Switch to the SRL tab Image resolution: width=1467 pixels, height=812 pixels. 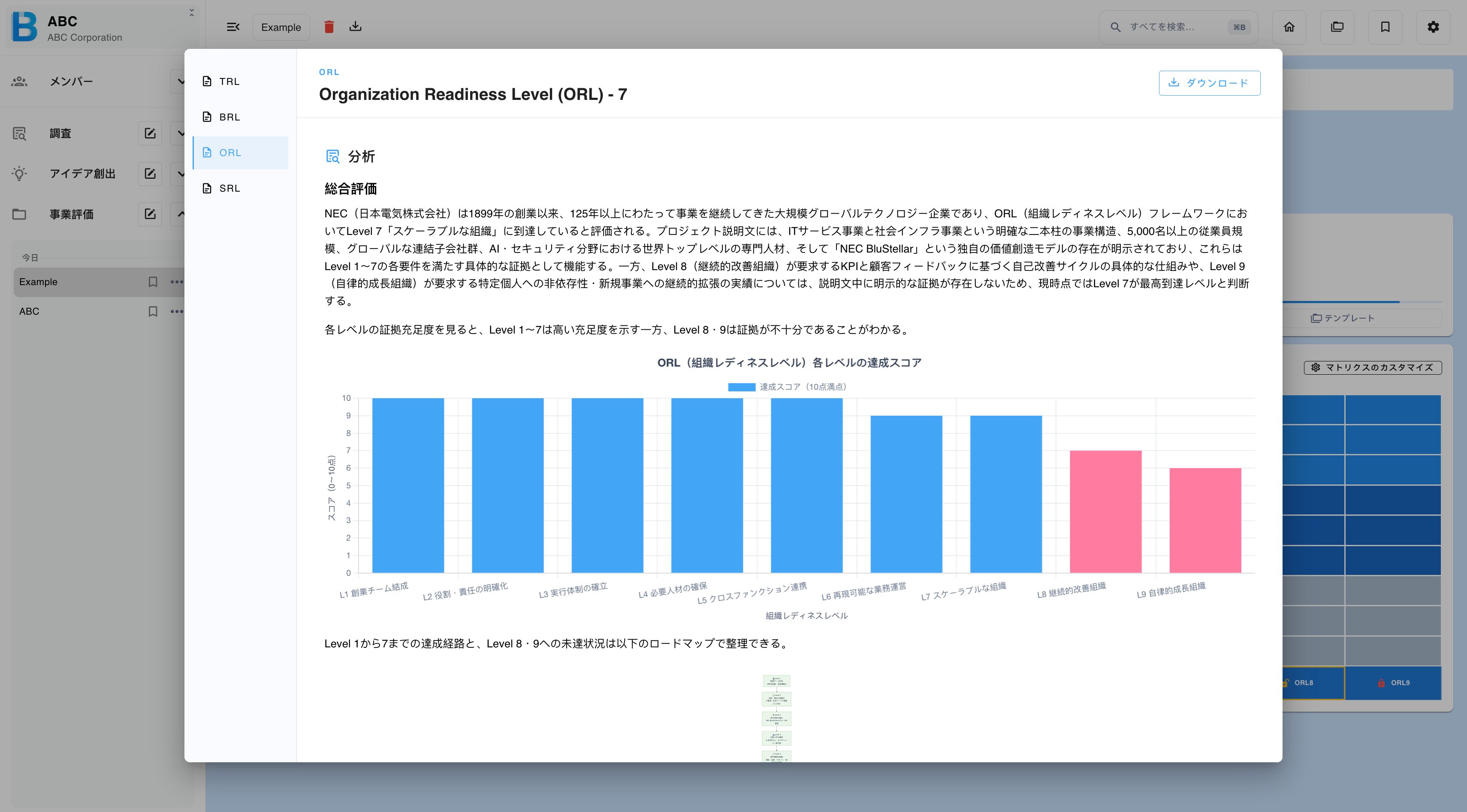(x=240, y=188)
